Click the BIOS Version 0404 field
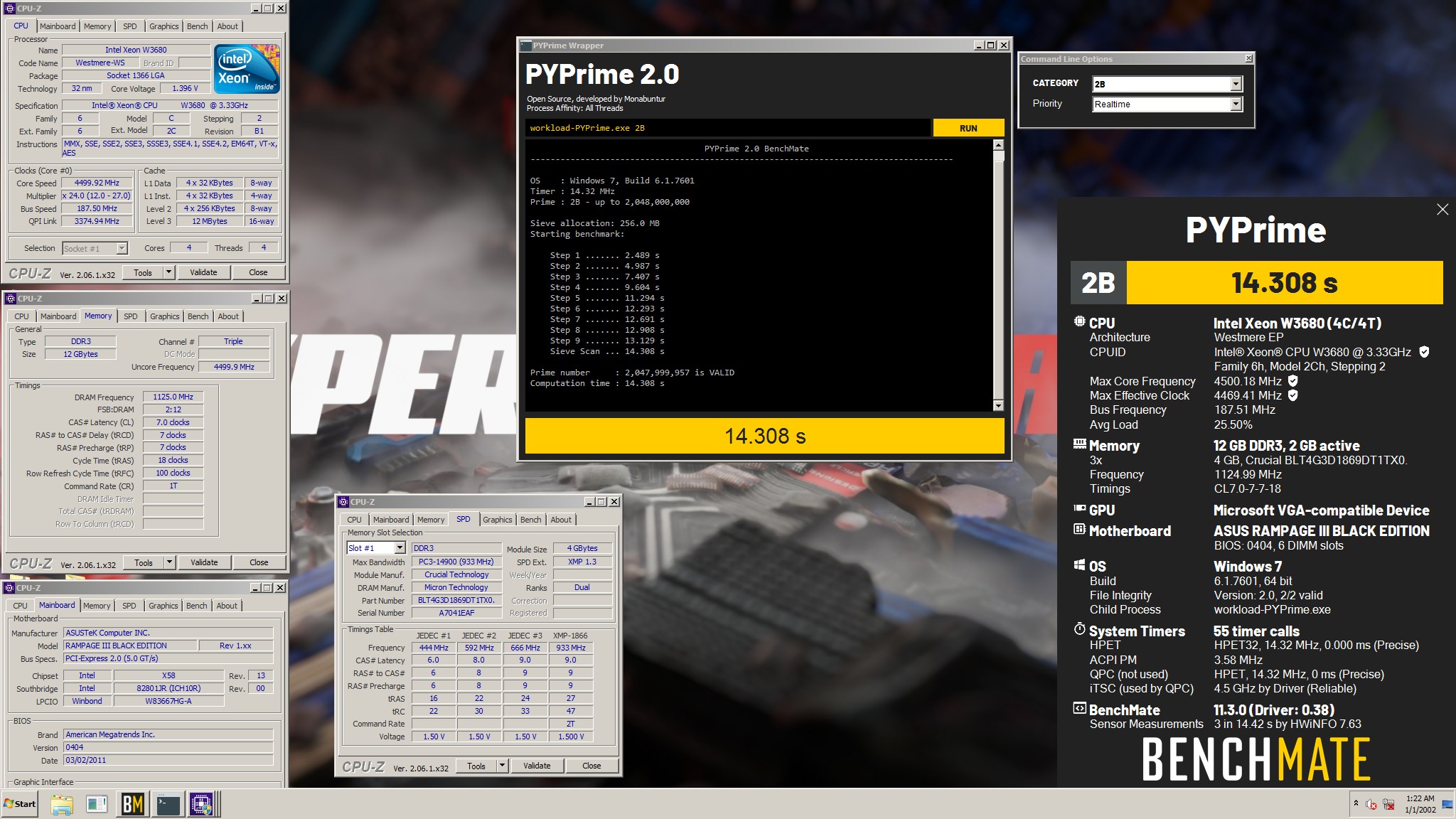Screen dimensions: 1456x819 (x=168, y=747)
